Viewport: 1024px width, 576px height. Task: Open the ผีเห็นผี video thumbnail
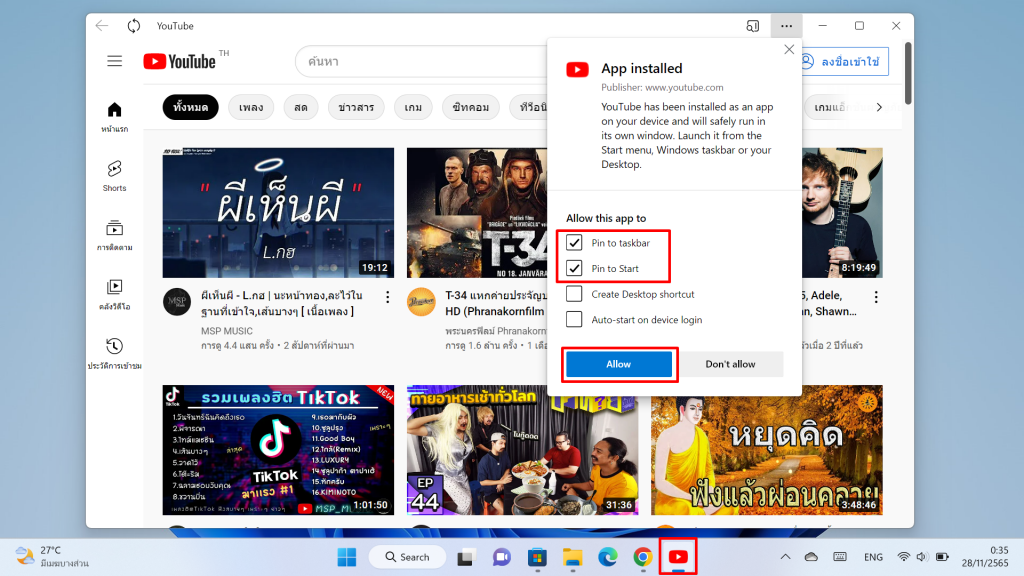(278, 213)
